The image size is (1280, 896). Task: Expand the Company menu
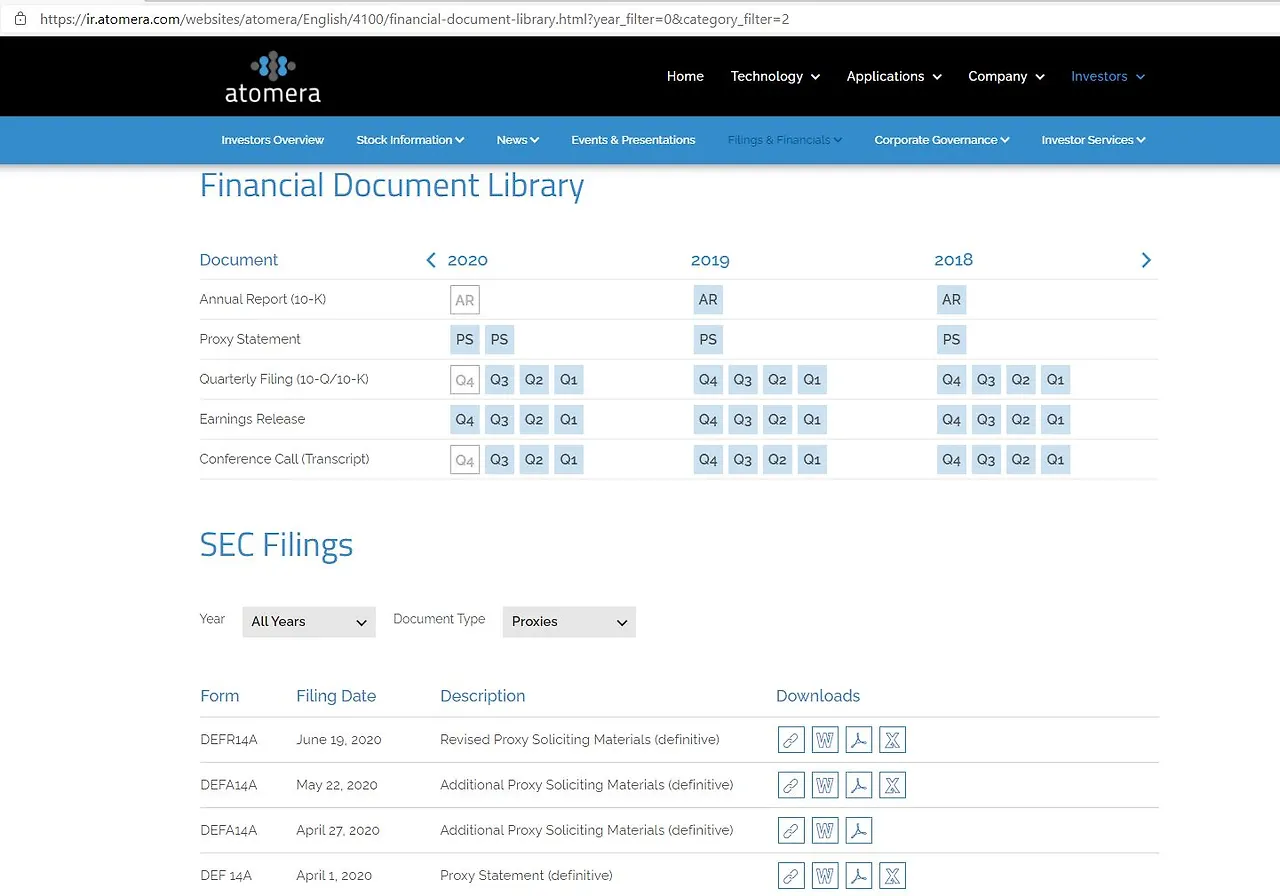1006,76
